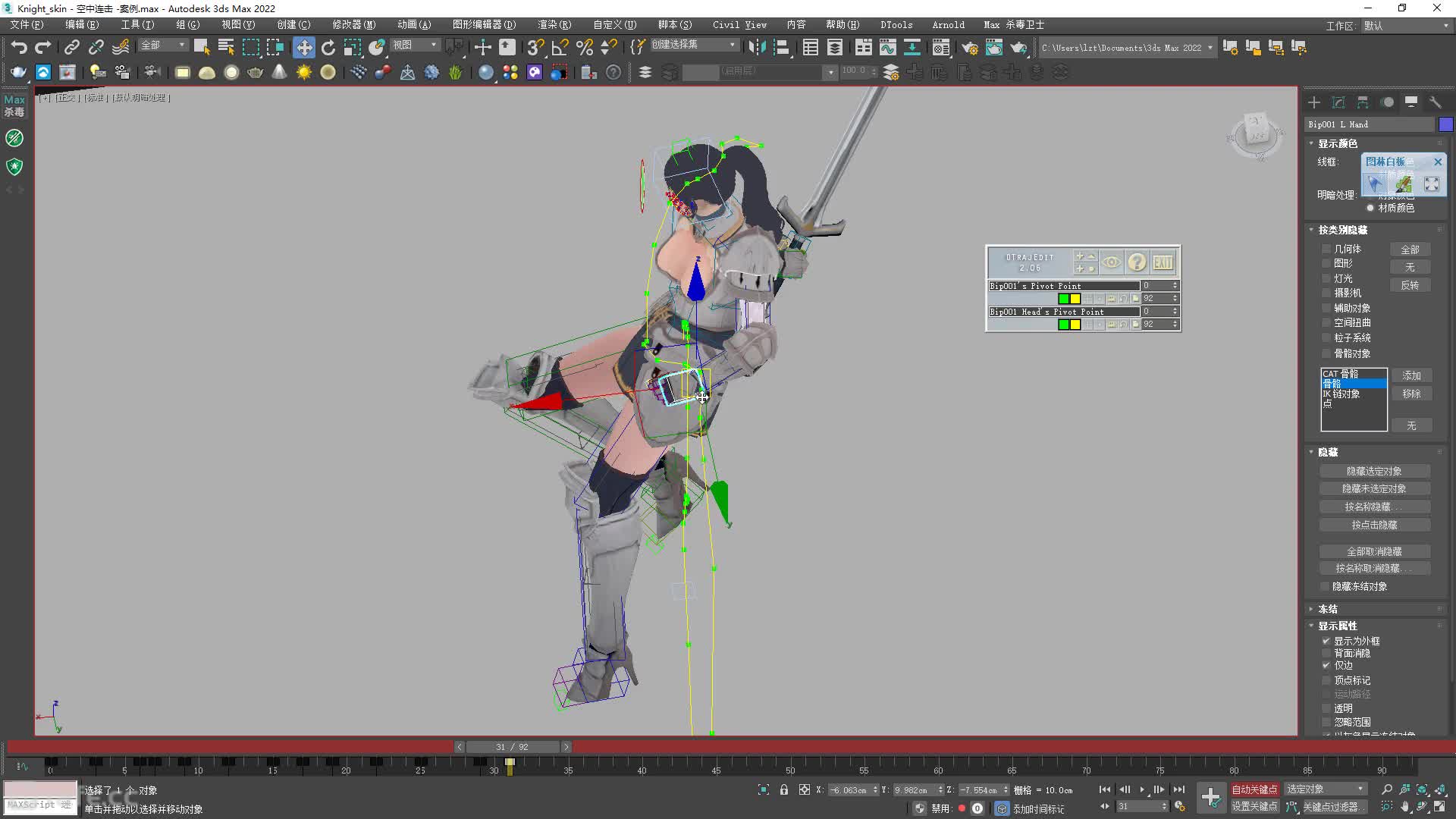Viewport: 1456px width, 819px height.
Task: Activate the Select and Rotate tool
Action: point(328,47)
